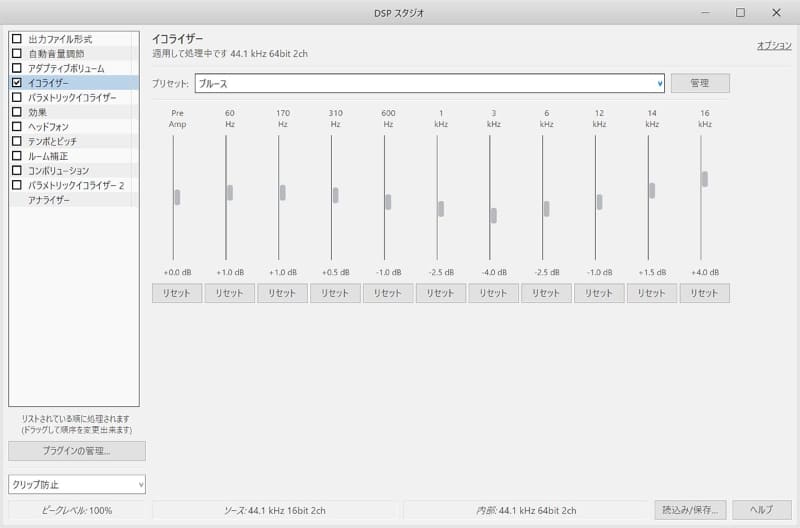This screenshot has width=800, height=528.
Task: Enable the ルーム補正 checkbox
Action: tap(17, 156)
